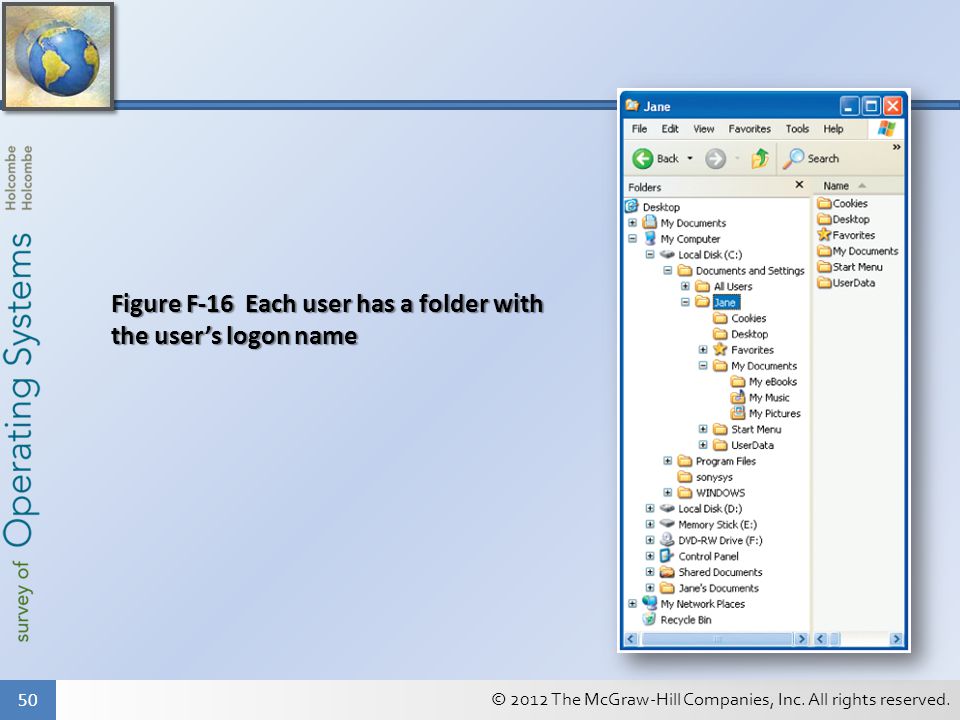Collapse the Local Disk (C:) node
Image resolution: width=960 pixels, height=720 pixels.
[650, 255]
